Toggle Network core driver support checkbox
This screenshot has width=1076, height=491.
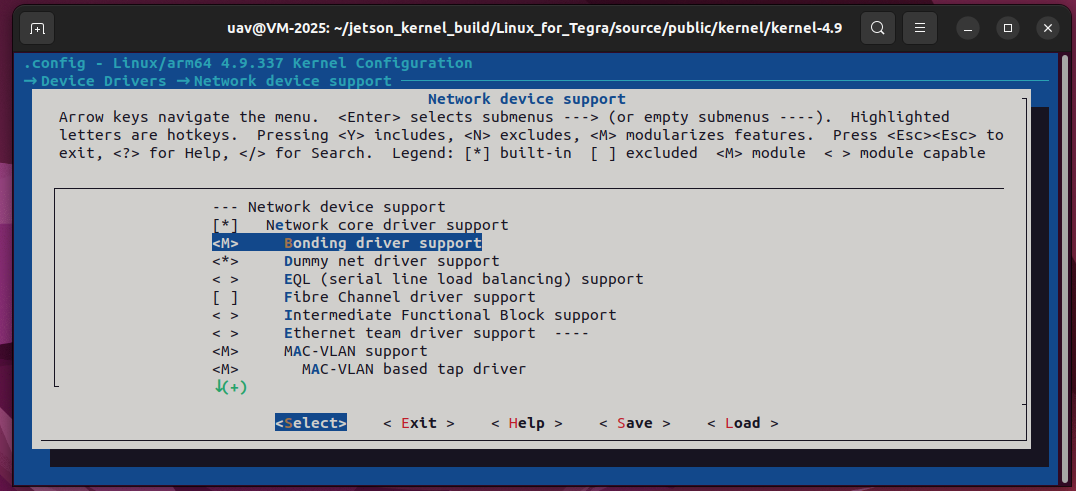click(225, 225)
